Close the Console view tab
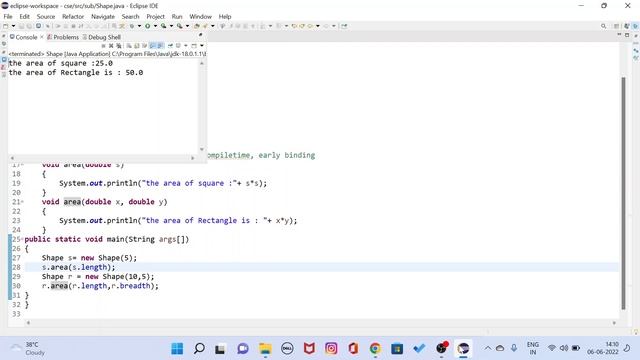 (x=42, y=37)
